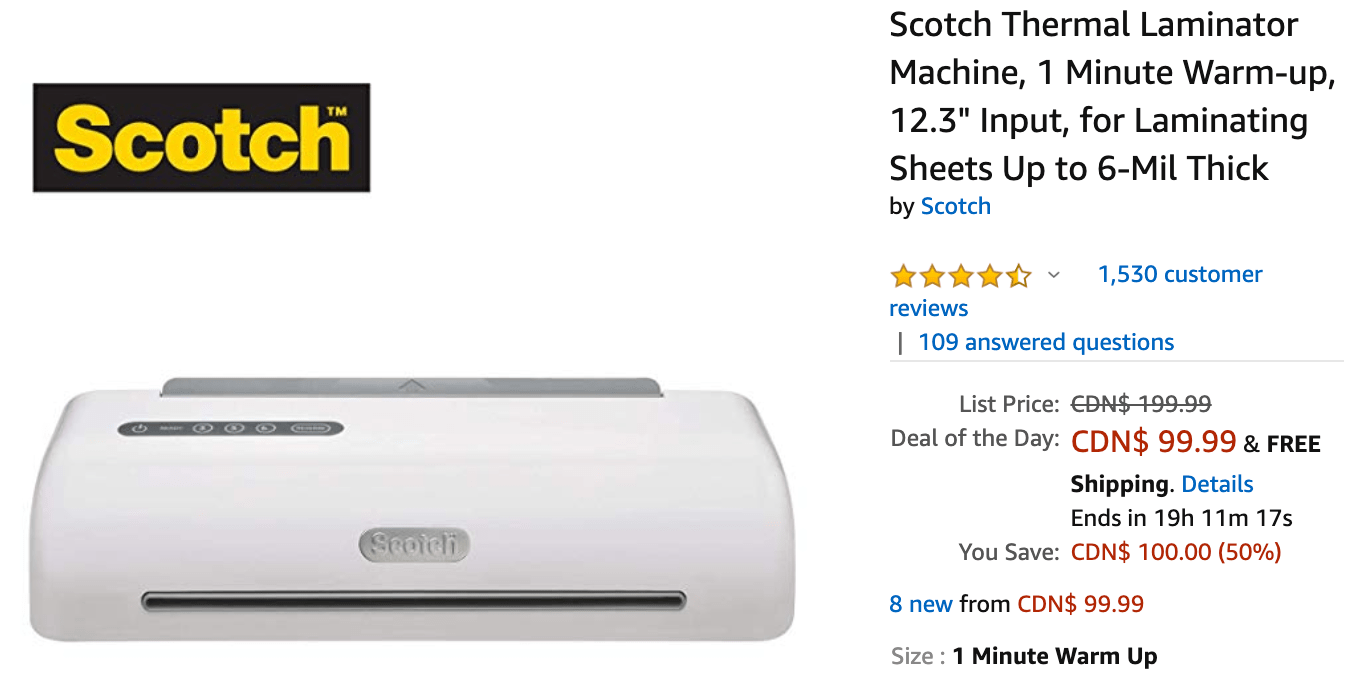Click the half-filled fifth rating star

(x=1019, y=275)
